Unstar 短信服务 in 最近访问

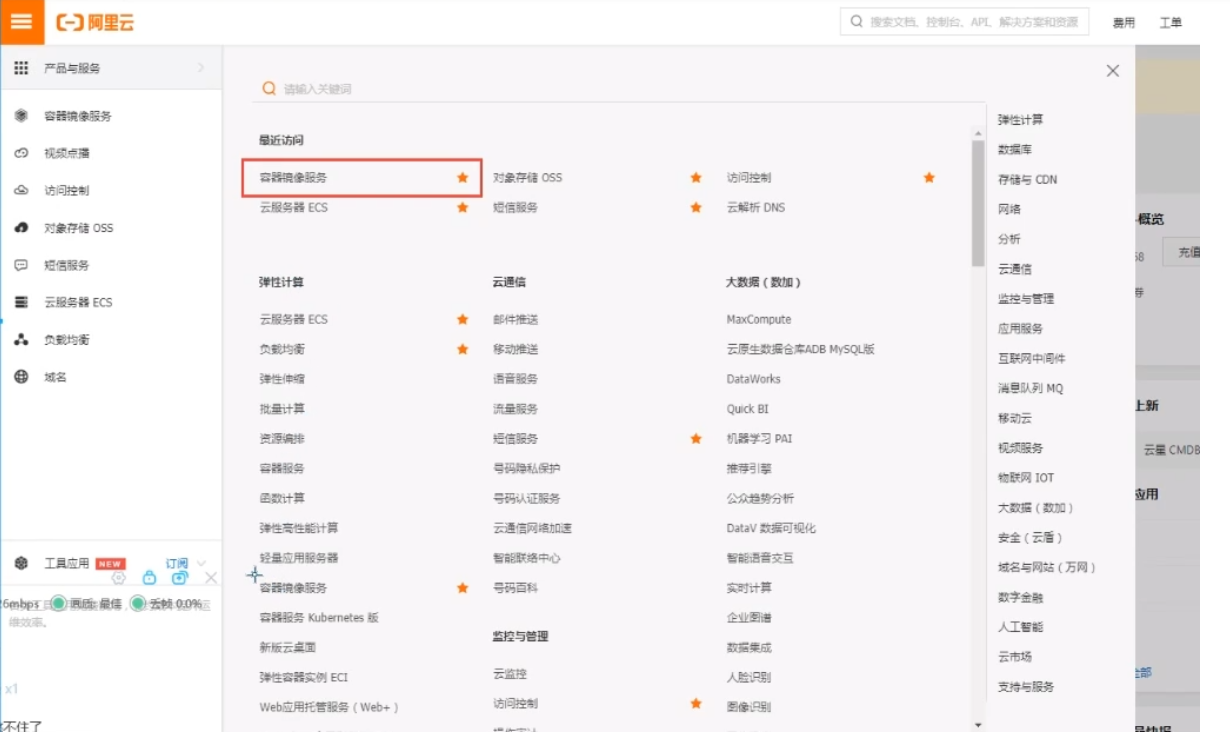click(696, 207)
